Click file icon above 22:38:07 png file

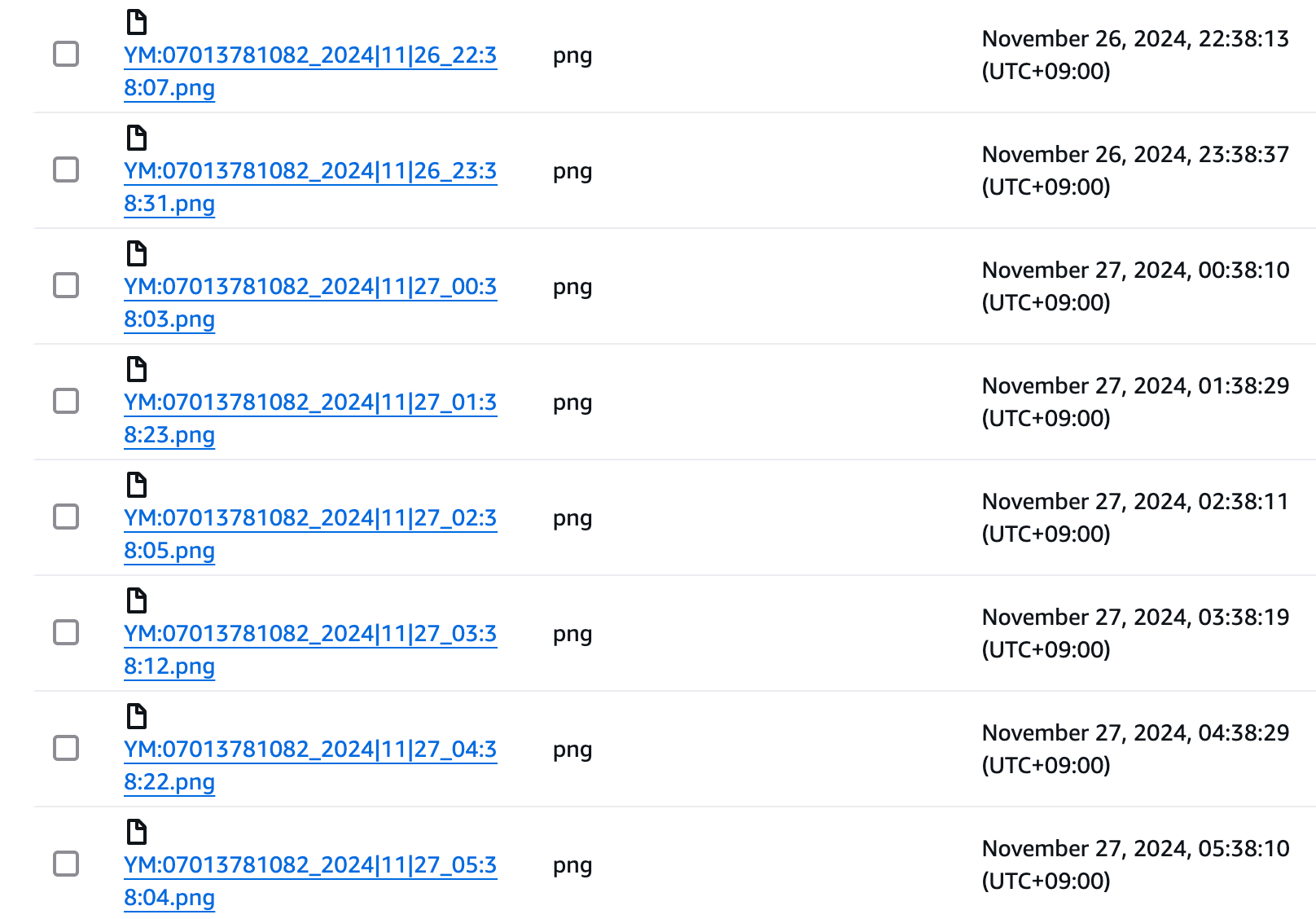(x=137, y=22)
